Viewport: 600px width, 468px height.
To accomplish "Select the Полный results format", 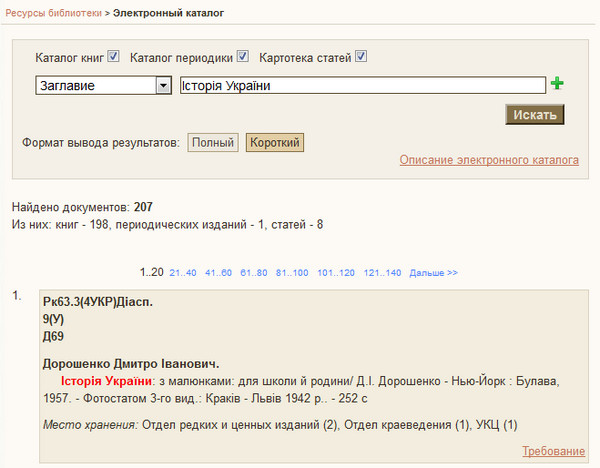I will click(x=213, y=142).
